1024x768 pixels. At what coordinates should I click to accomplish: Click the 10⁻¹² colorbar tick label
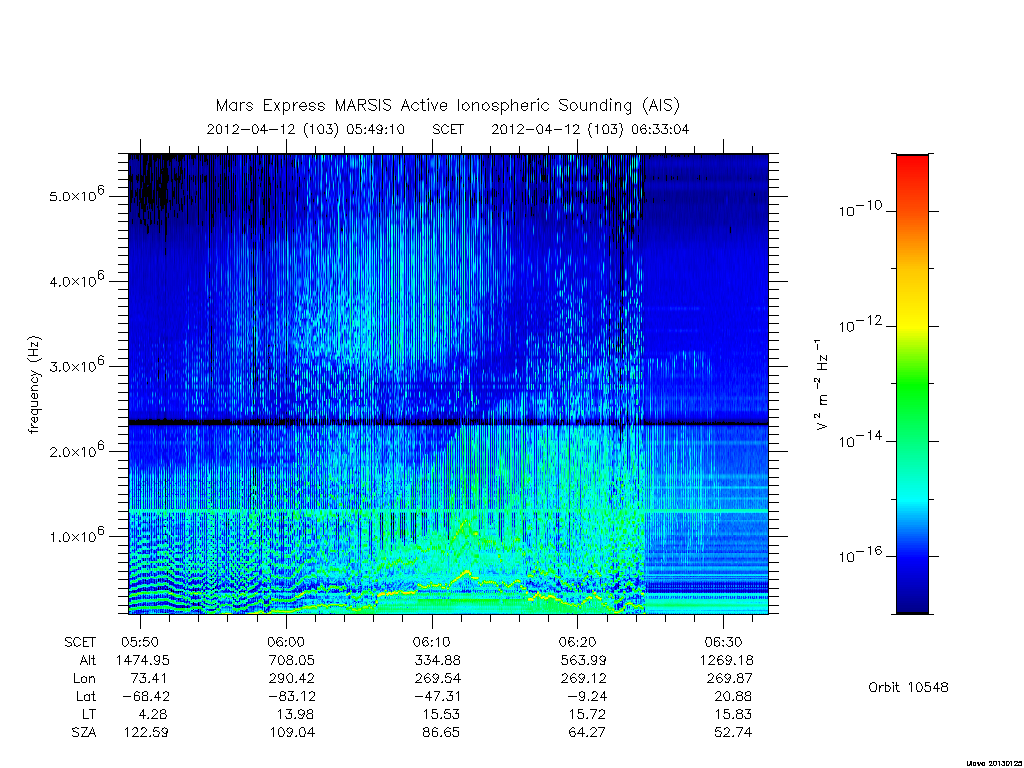click(860, 325)
